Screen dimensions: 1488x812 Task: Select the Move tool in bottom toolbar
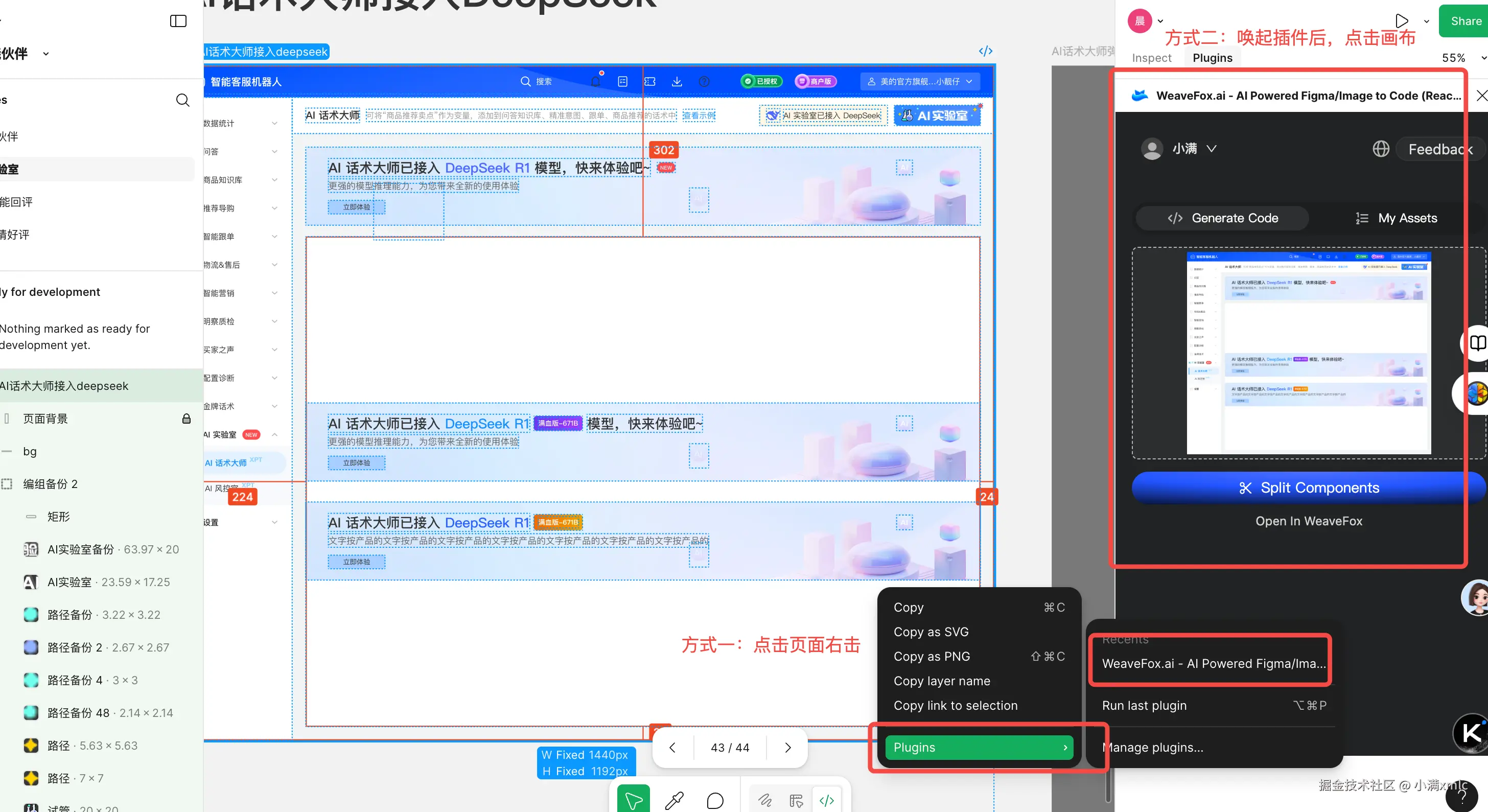(x=633, y=800)
